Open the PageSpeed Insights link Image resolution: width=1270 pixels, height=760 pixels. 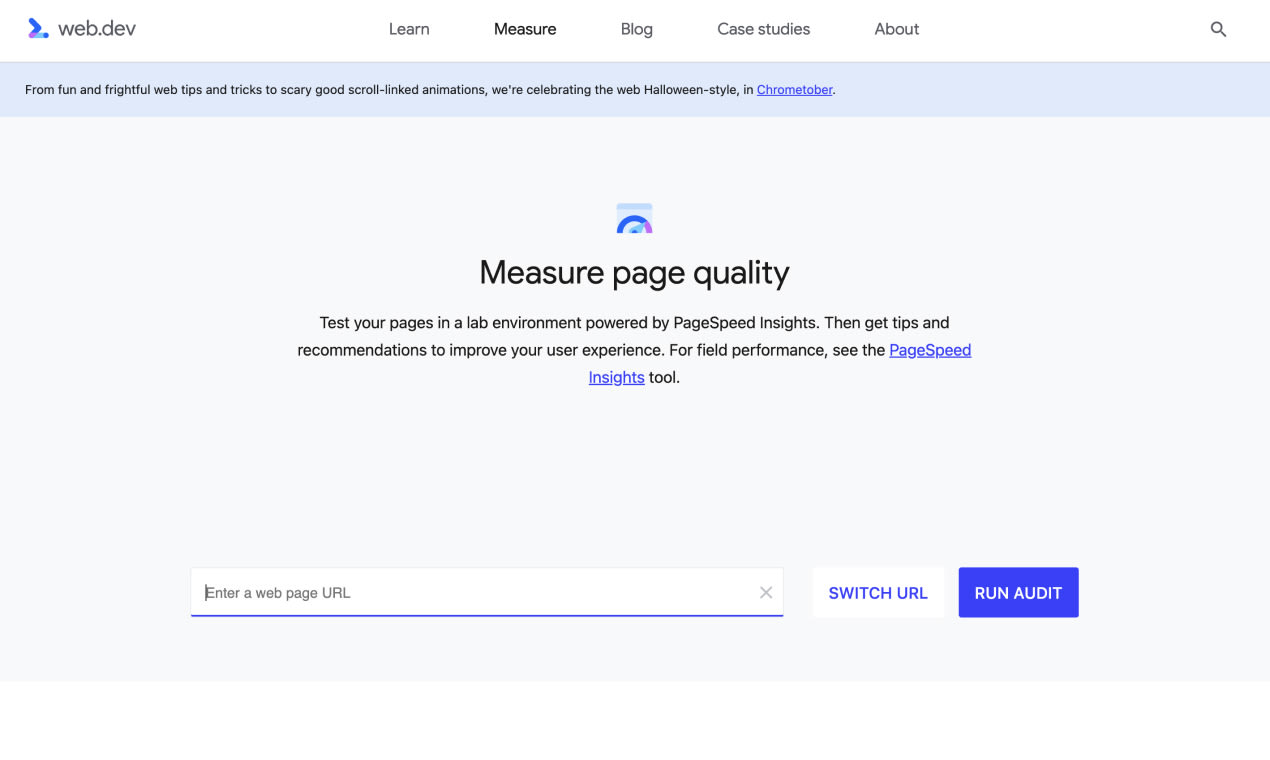(930, 350)
